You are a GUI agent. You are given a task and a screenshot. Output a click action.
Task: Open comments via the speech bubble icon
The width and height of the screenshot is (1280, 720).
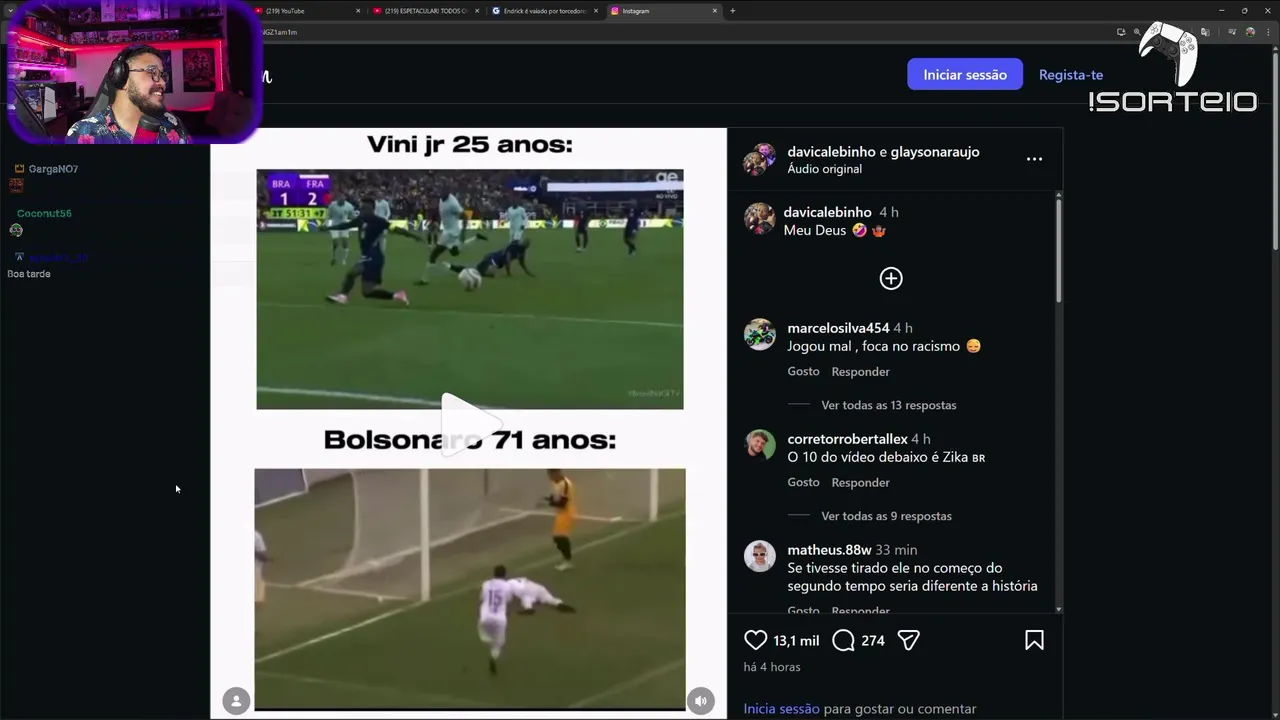tap(843, 640)
